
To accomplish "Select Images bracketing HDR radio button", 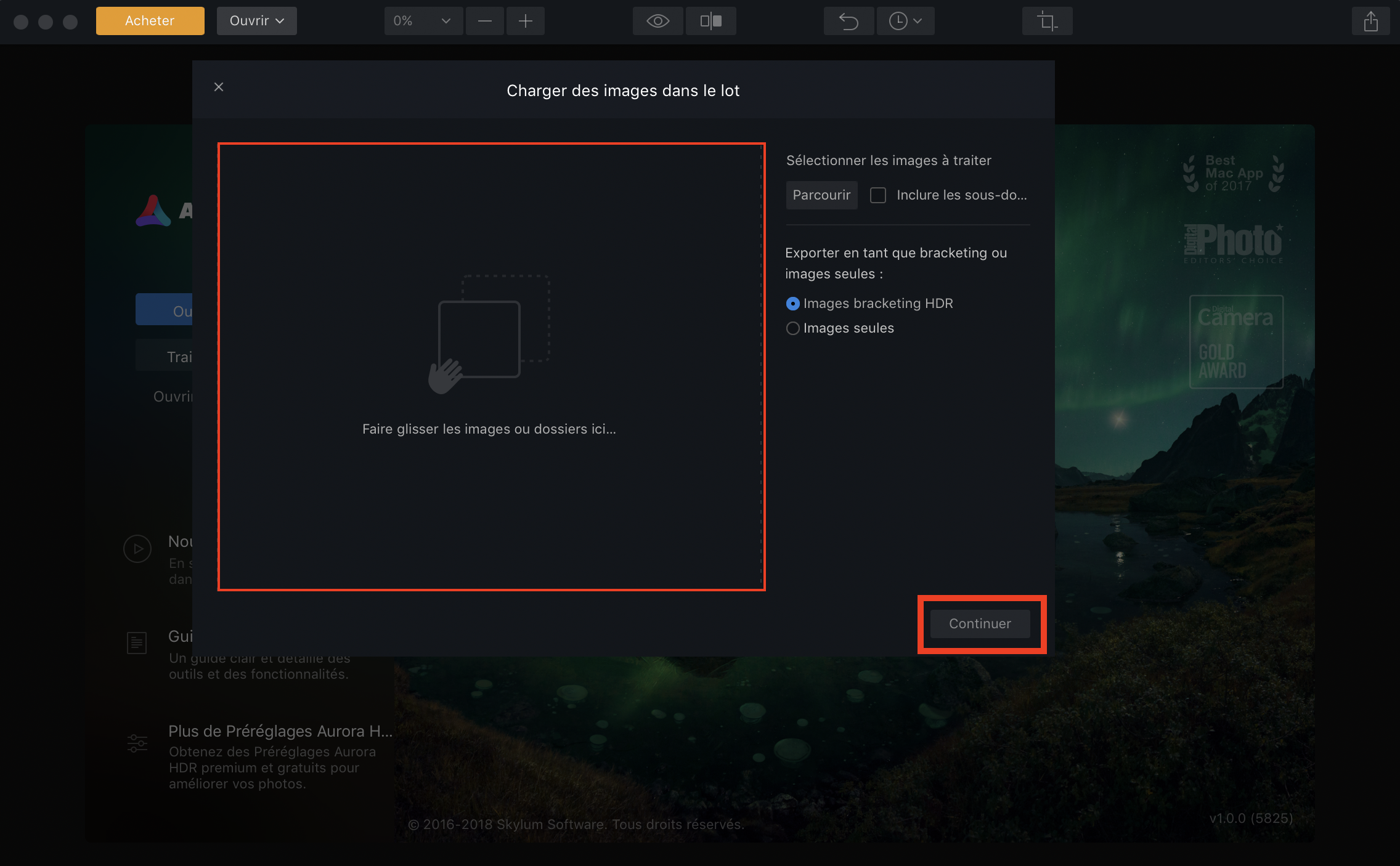I will 793,304.
